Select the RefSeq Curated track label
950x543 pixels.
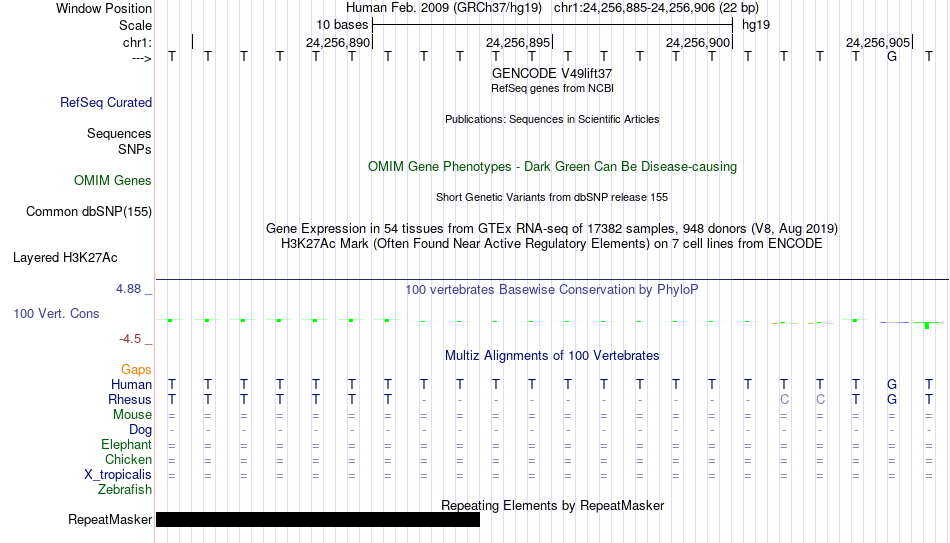[x=106, y=102]
